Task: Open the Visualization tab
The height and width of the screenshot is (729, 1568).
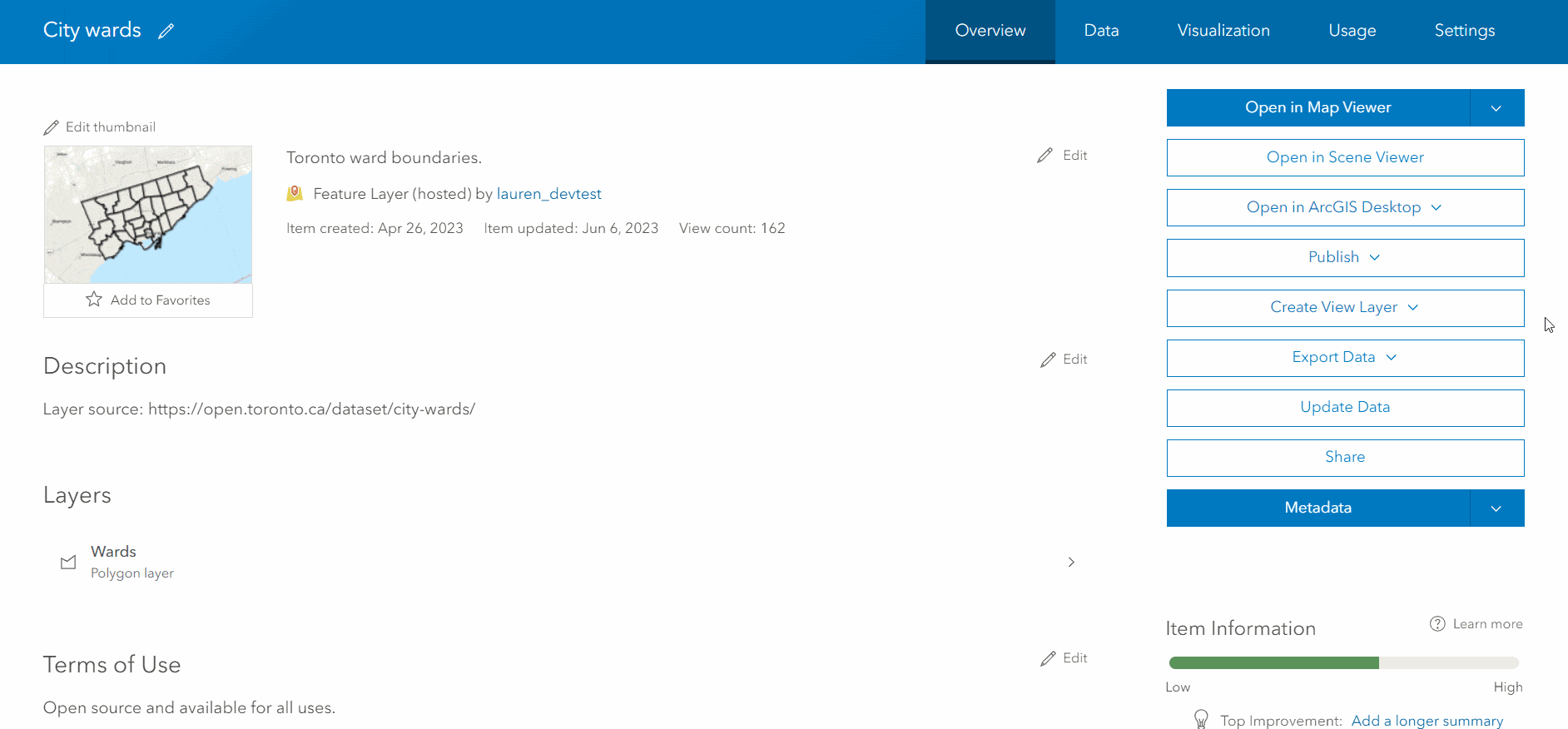Action: [x=1223, y=31]
